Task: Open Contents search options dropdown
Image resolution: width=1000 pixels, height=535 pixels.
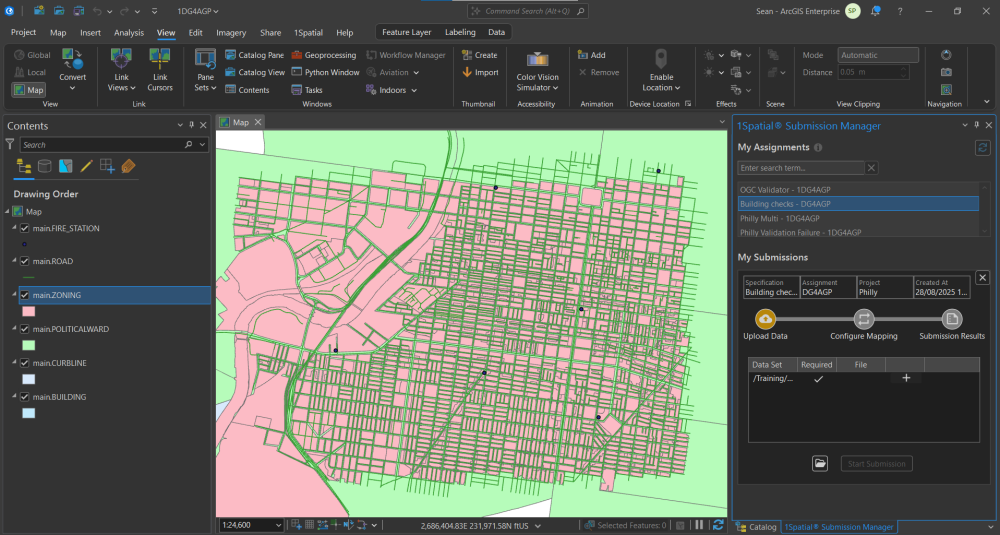Action: (x=202, y=145)
